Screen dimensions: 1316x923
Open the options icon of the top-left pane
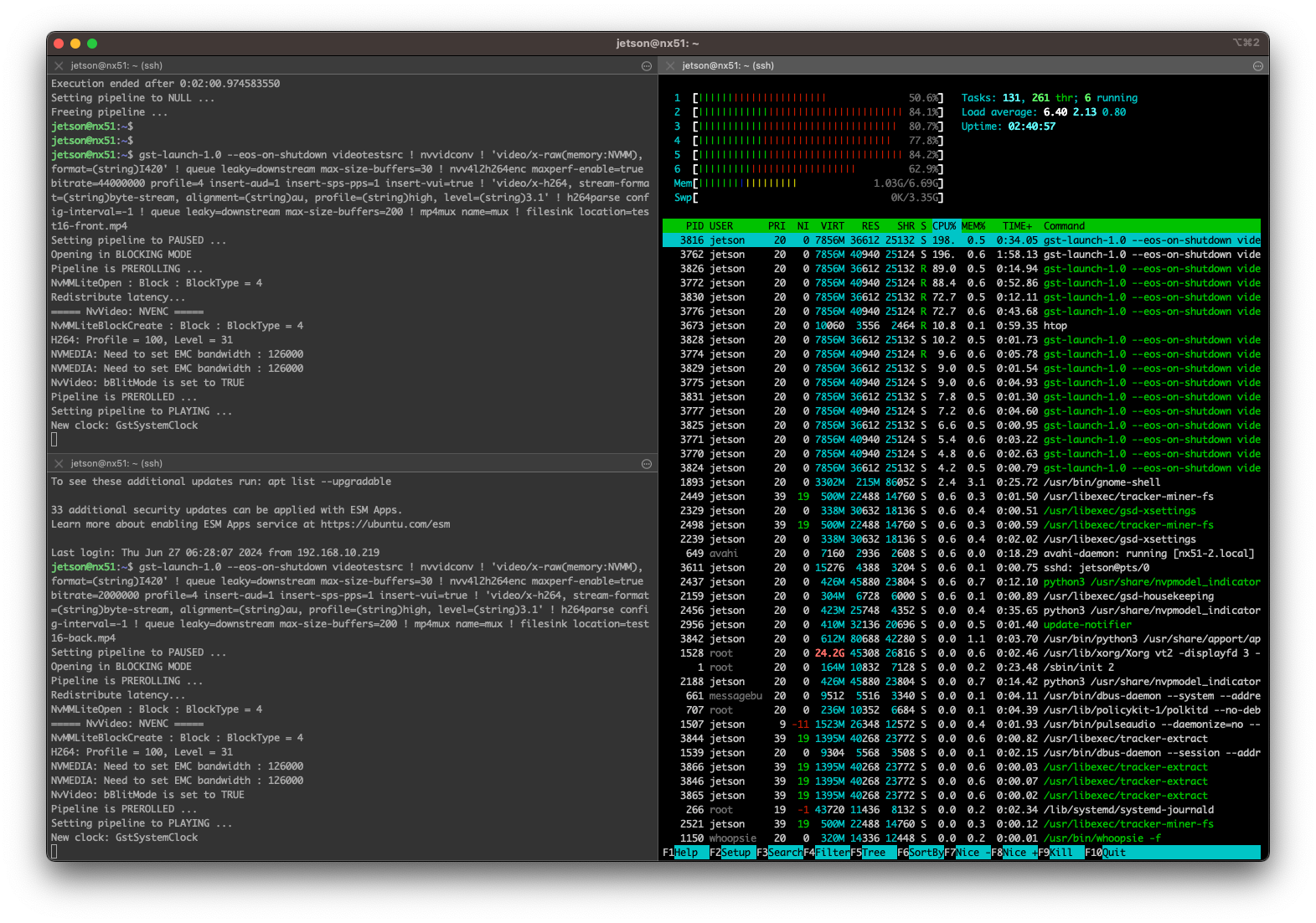646,65
